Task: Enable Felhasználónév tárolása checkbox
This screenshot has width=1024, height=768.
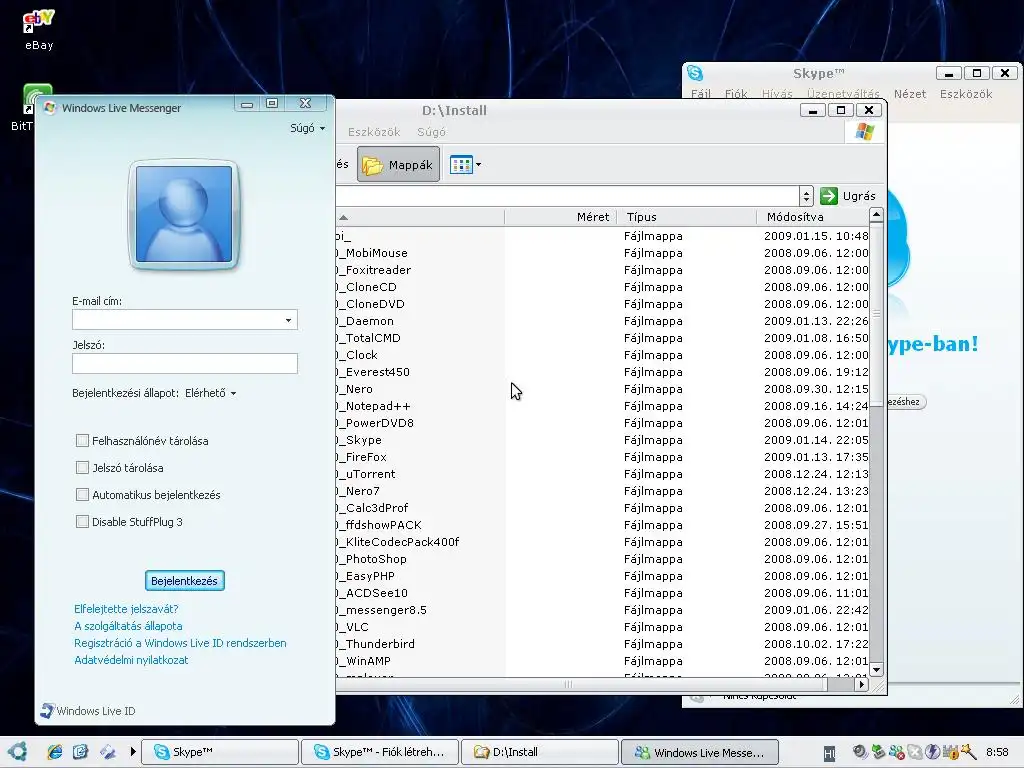Action: [x=82, y=441]
